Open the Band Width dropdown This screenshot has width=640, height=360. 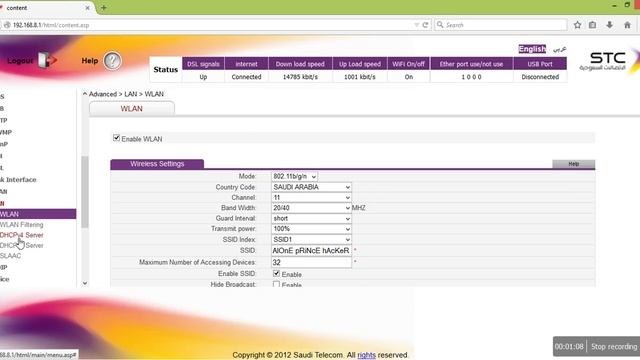coord(311,208)
